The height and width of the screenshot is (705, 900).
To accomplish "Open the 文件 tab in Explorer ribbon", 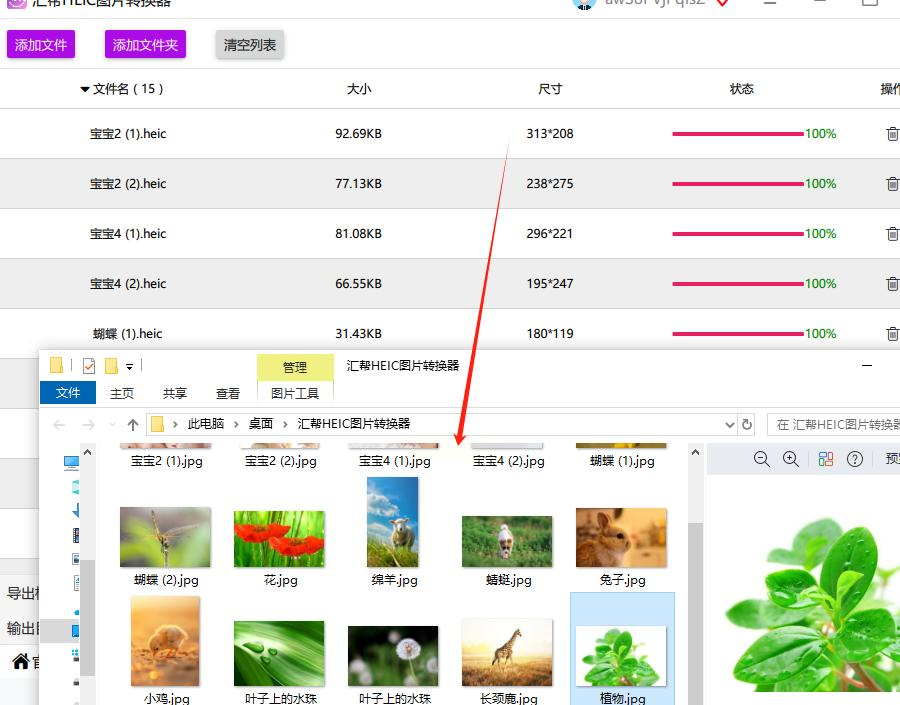I will tap(68, 393).
